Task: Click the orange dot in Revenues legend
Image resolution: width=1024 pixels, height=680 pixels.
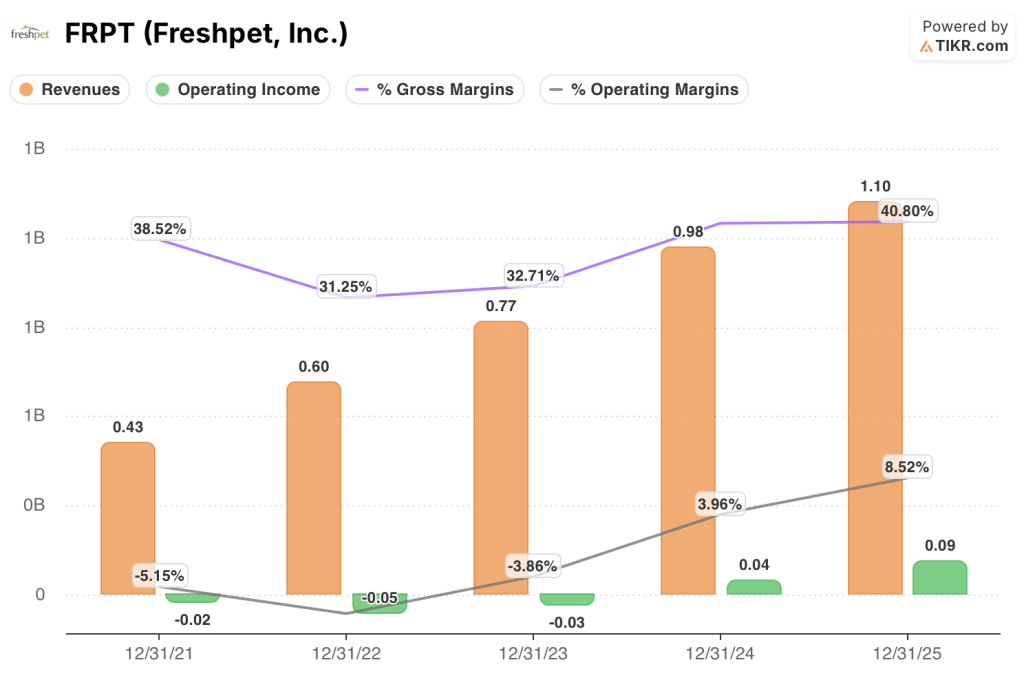Action: 28,89
